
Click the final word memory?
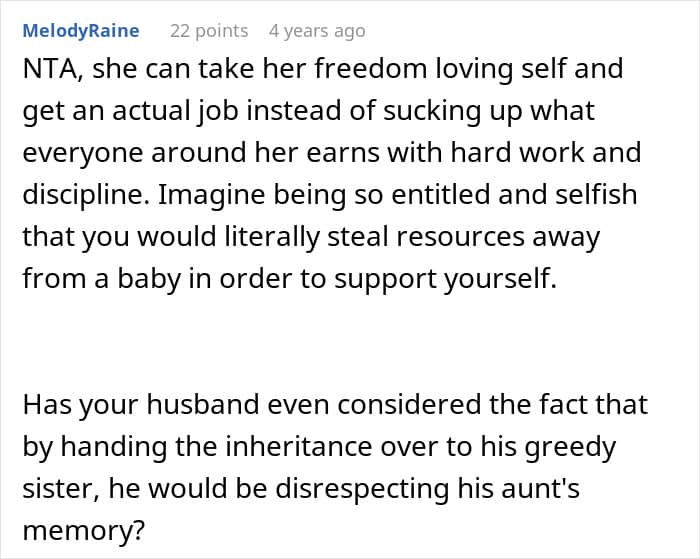click(83, 531)
